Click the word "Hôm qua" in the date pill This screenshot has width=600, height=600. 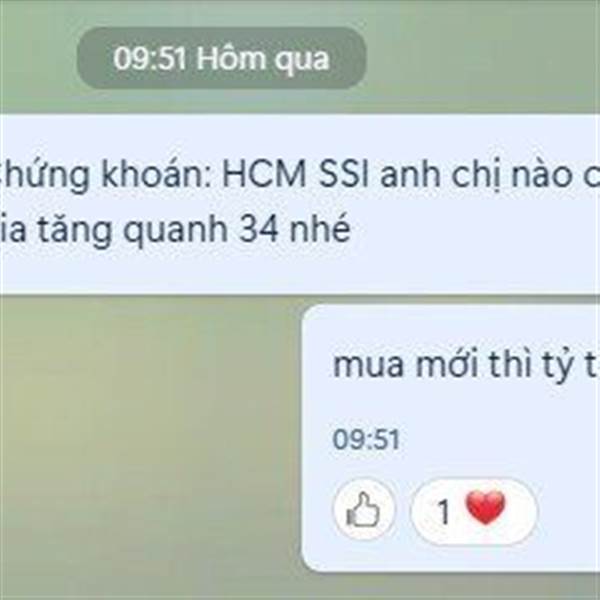[x=262, y=59]
